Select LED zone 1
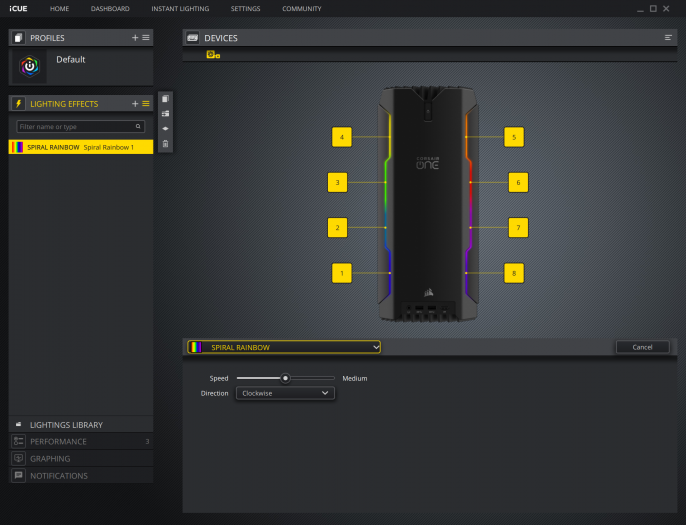The image size is (686, 525). click(342, 273)
